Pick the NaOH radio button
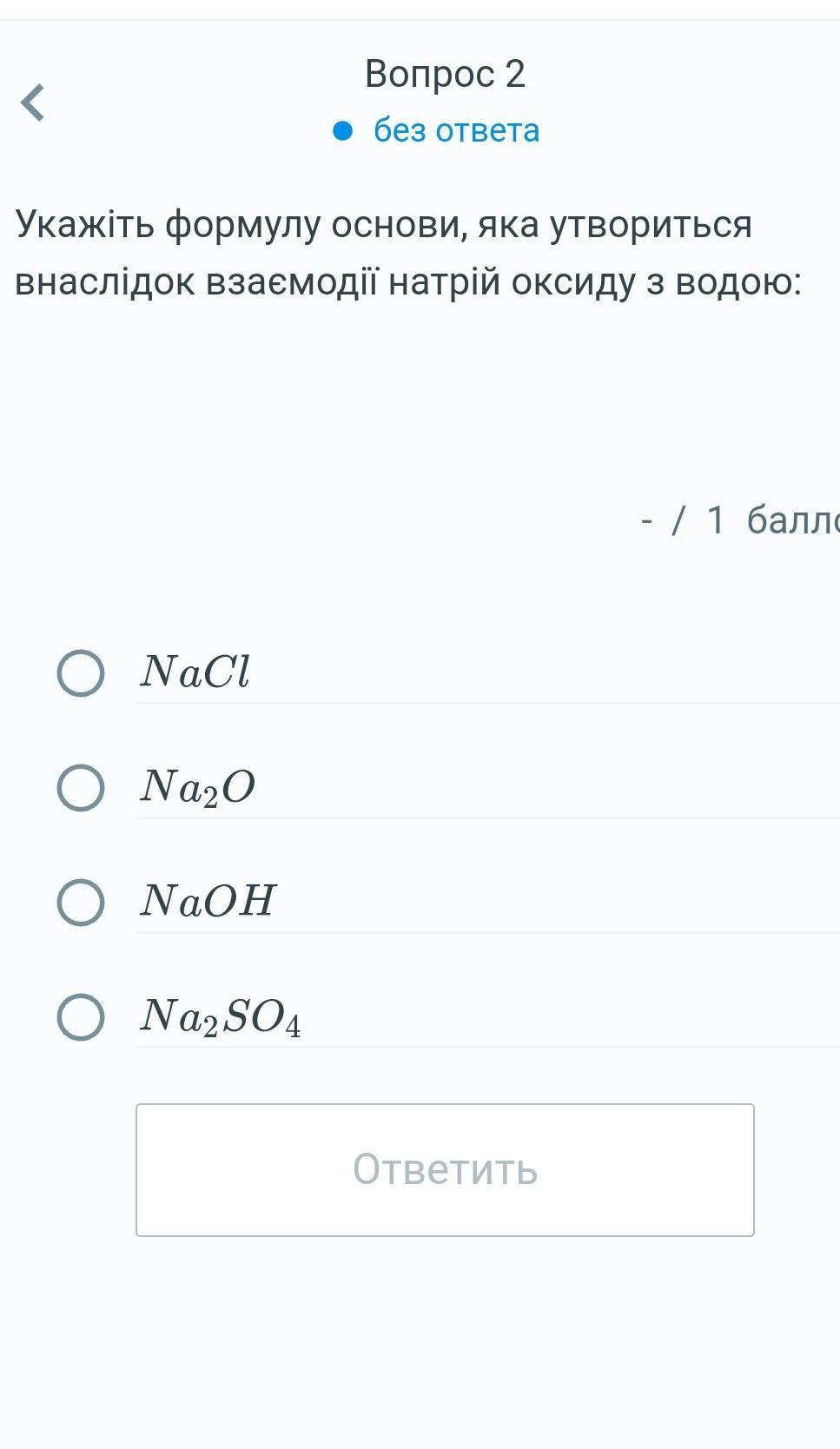The width and height of the screenshot is (840, 1449). click(81, 902)
